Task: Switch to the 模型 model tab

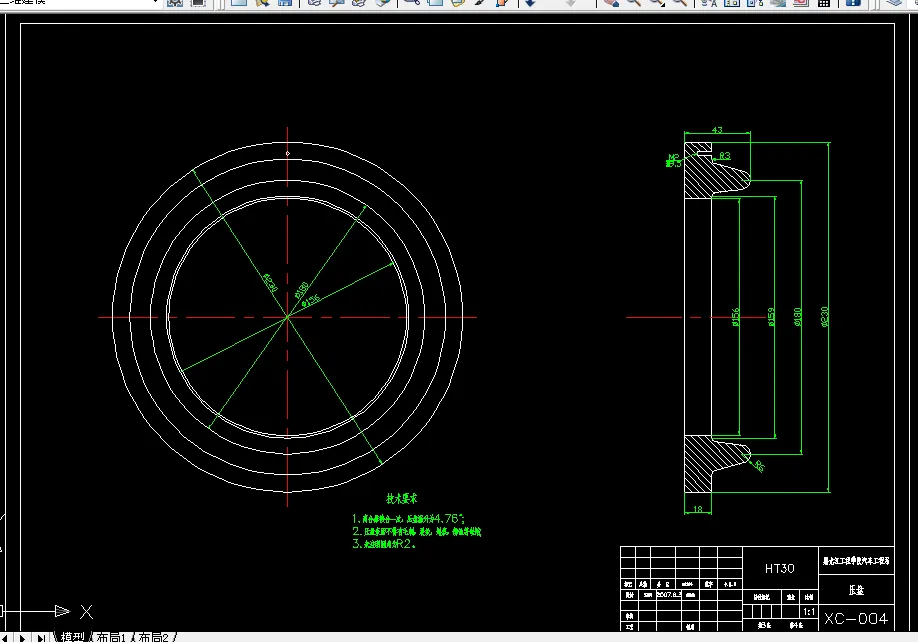Action: (73, 637)
